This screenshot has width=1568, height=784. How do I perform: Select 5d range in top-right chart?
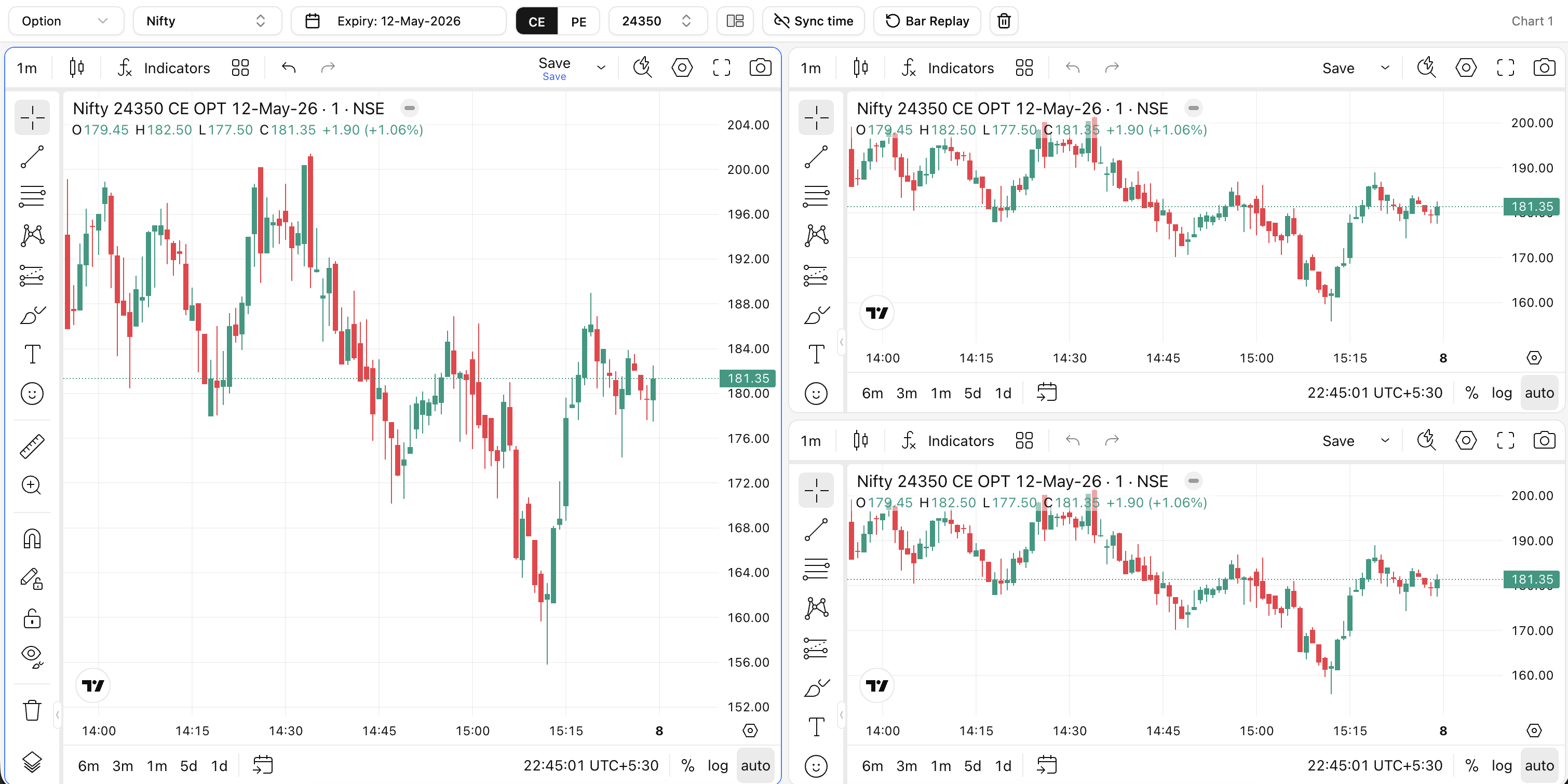click(x=972, y=393)
